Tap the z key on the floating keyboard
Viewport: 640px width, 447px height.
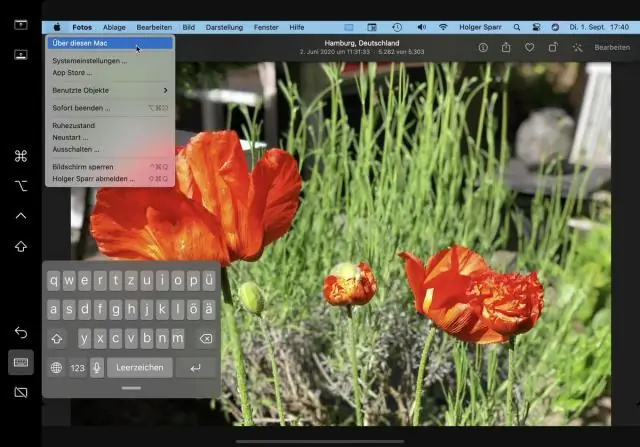click(131, 280)
